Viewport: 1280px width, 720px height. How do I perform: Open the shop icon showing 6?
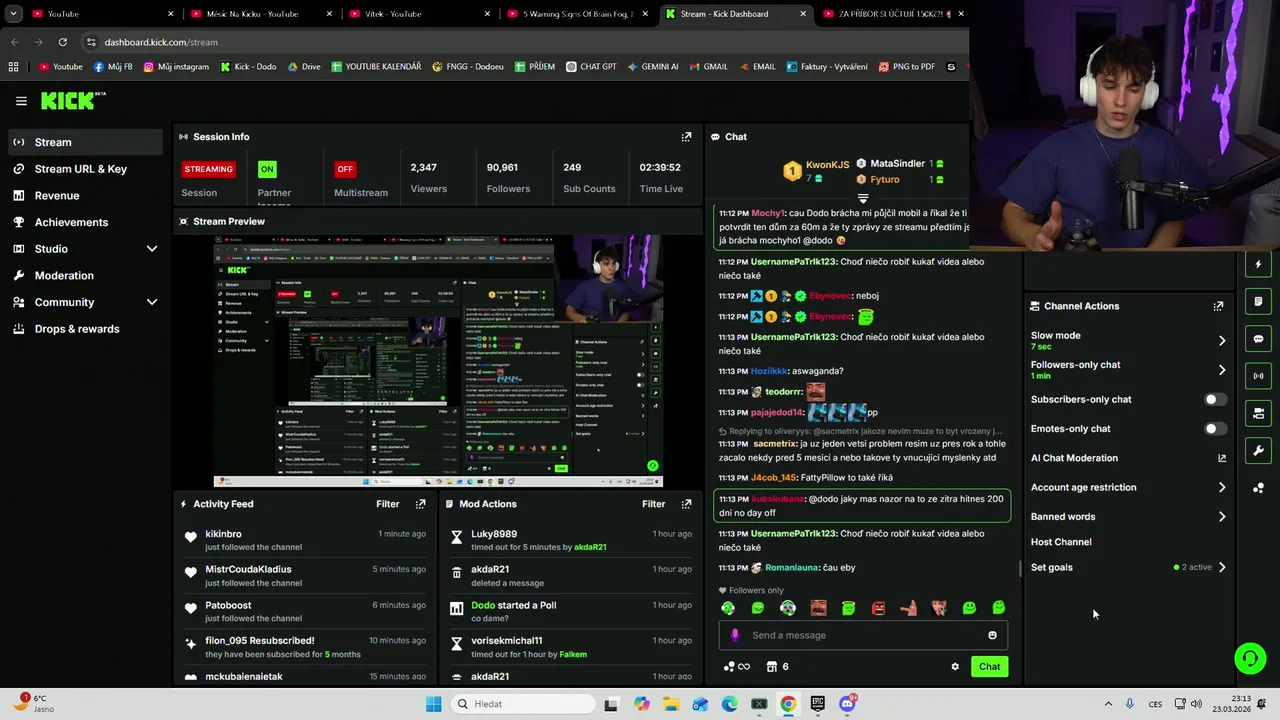(x=777, y=667)
